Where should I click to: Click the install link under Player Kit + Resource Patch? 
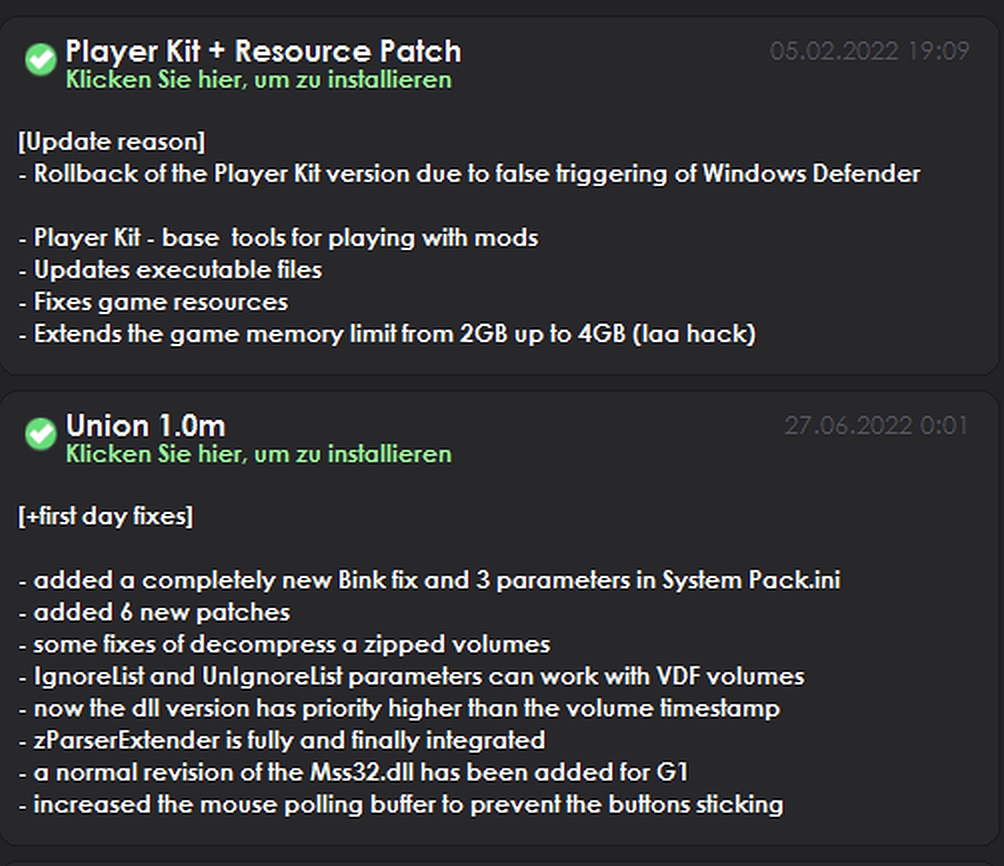coord(258,80)
